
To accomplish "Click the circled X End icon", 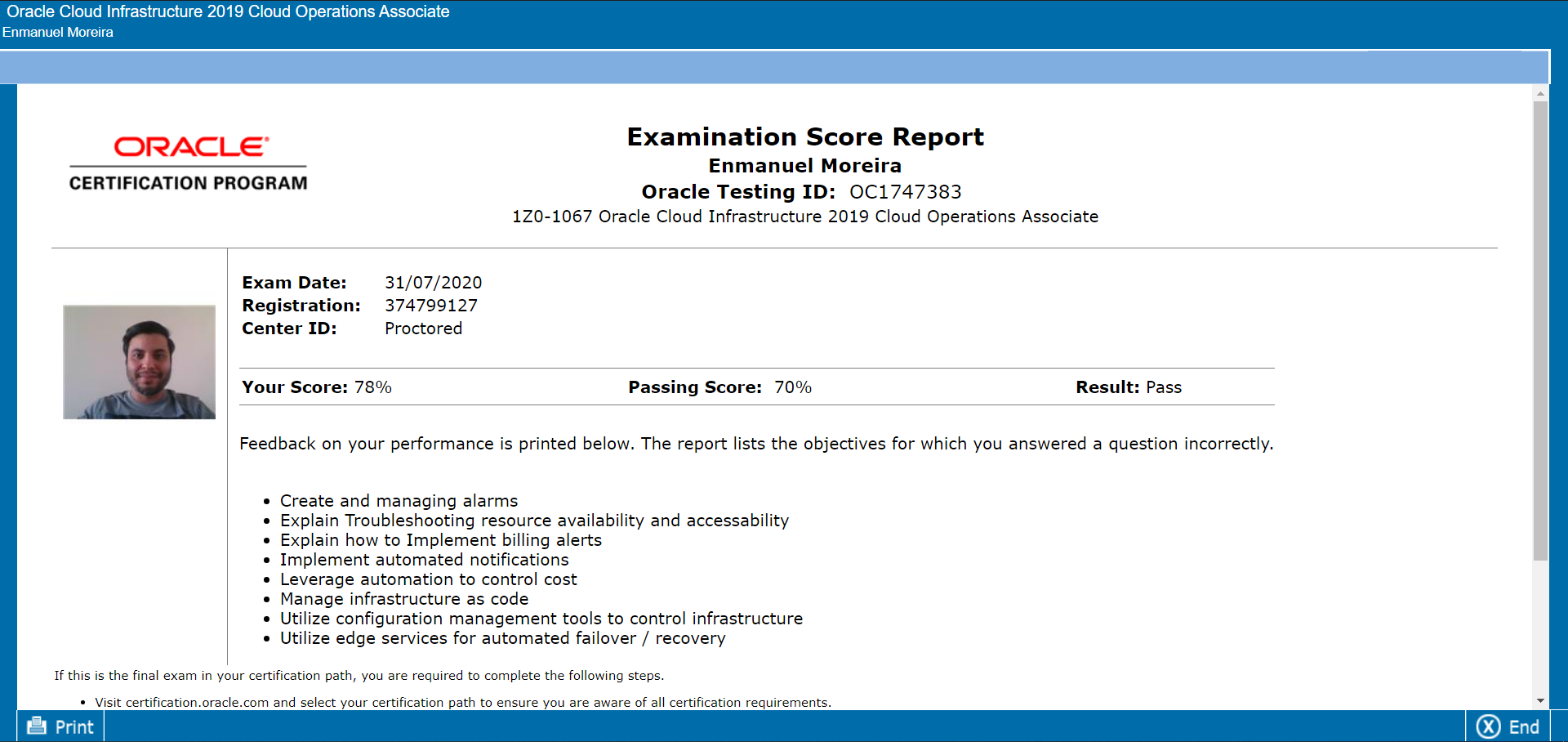I will (1488, 726).
